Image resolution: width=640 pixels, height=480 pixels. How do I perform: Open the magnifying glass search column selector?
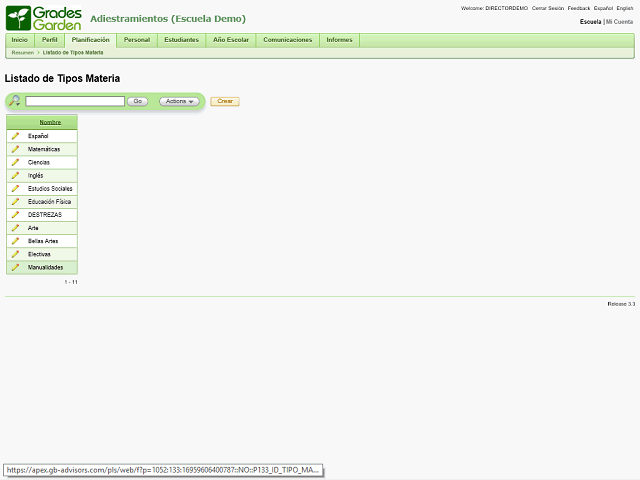click(x=15, y=101)
